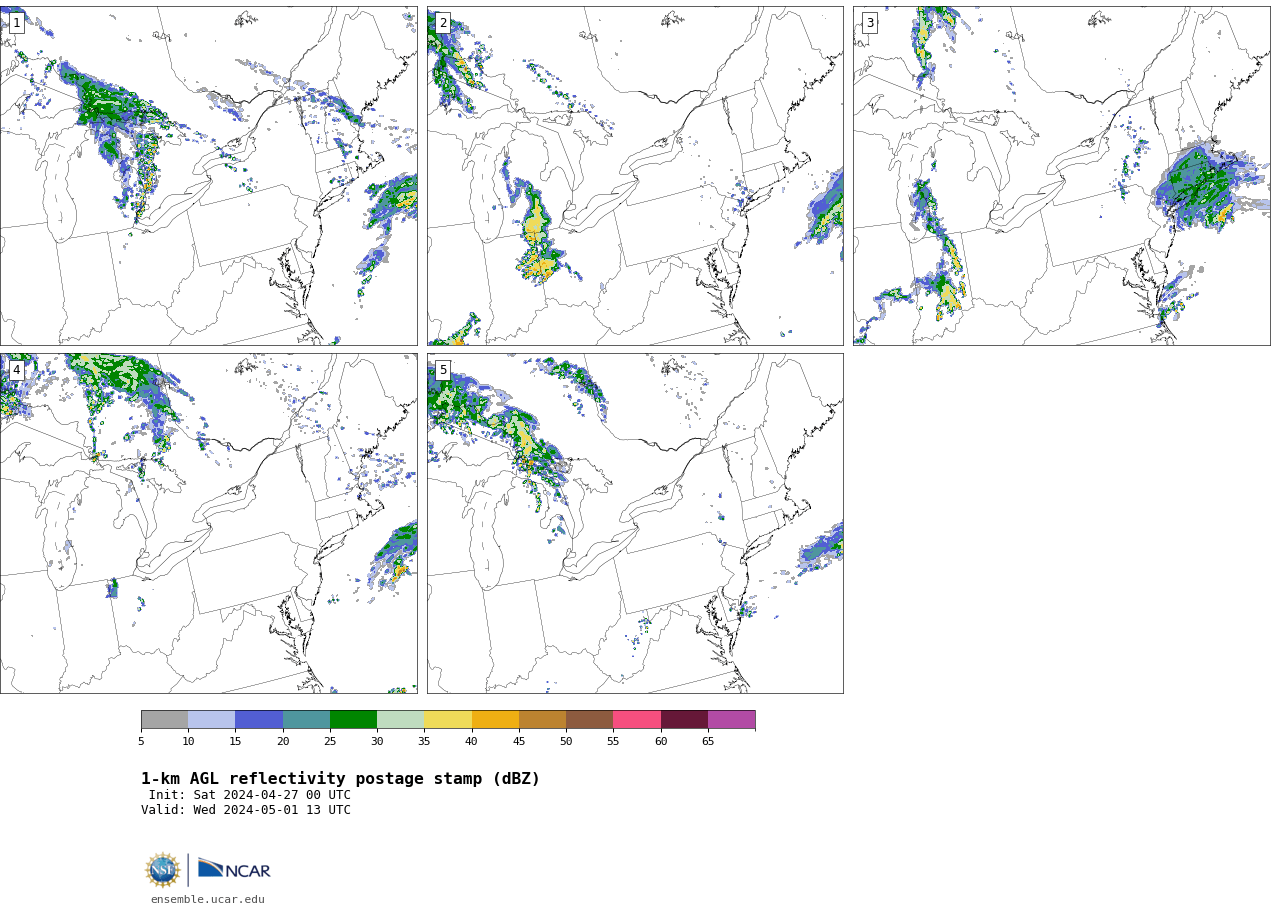Image resolution: width=1280 pixels, height=910 pixels.
Task: Click the colorbar tick label 30
Action: (x=377, y=741)
